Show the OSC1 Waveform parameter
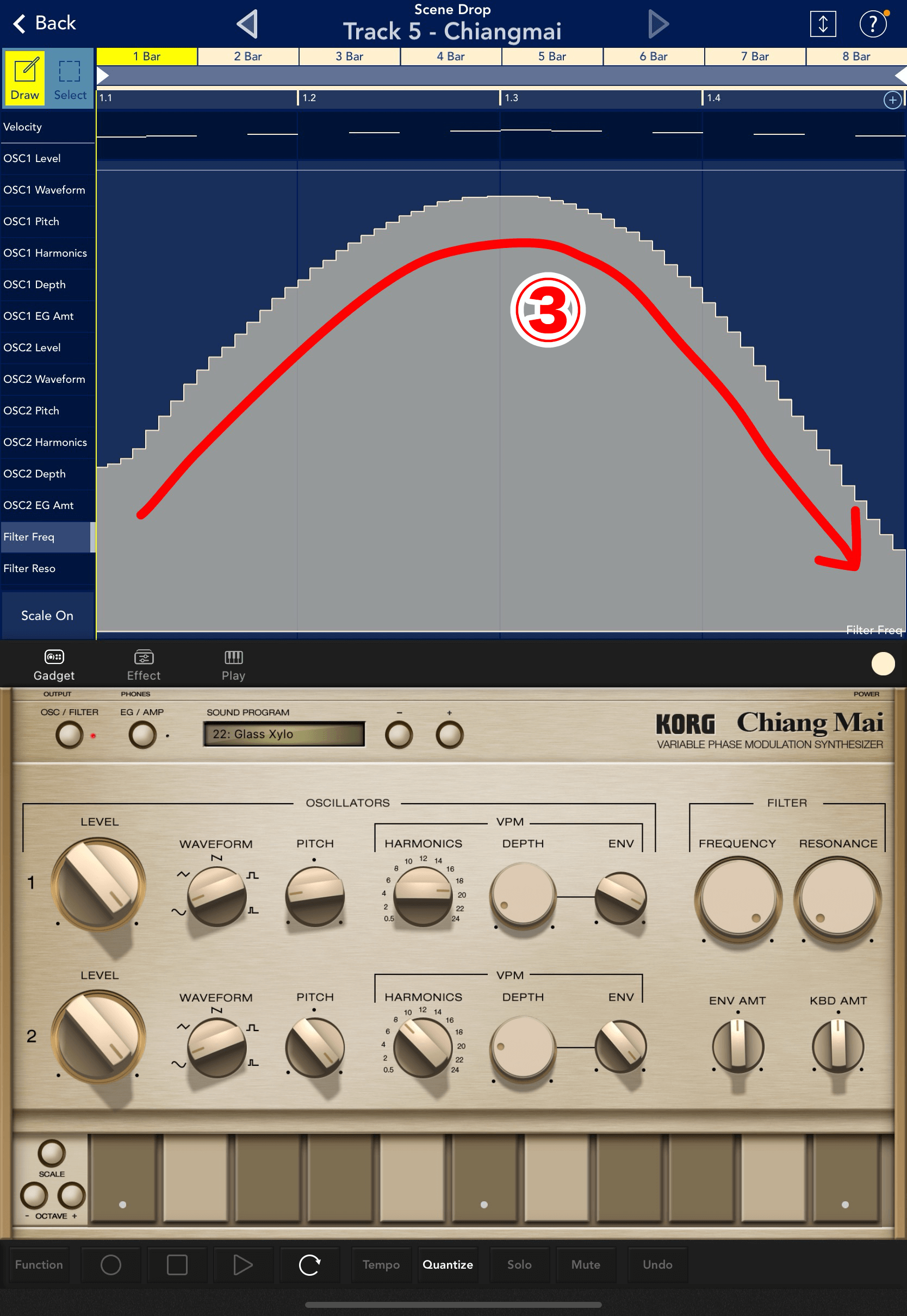The image size is (907, 1316). coord(47,190)
